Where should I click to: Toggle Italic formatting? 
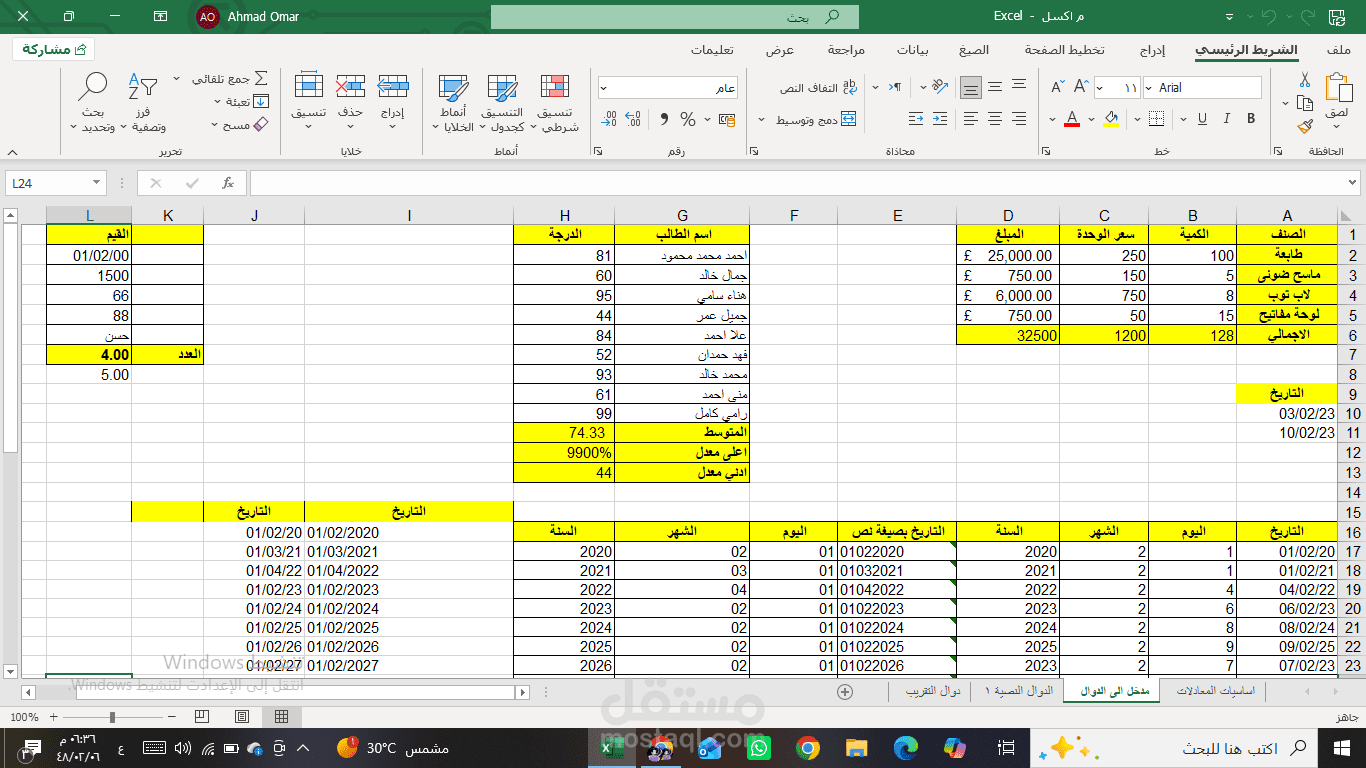pos(1227,119)
